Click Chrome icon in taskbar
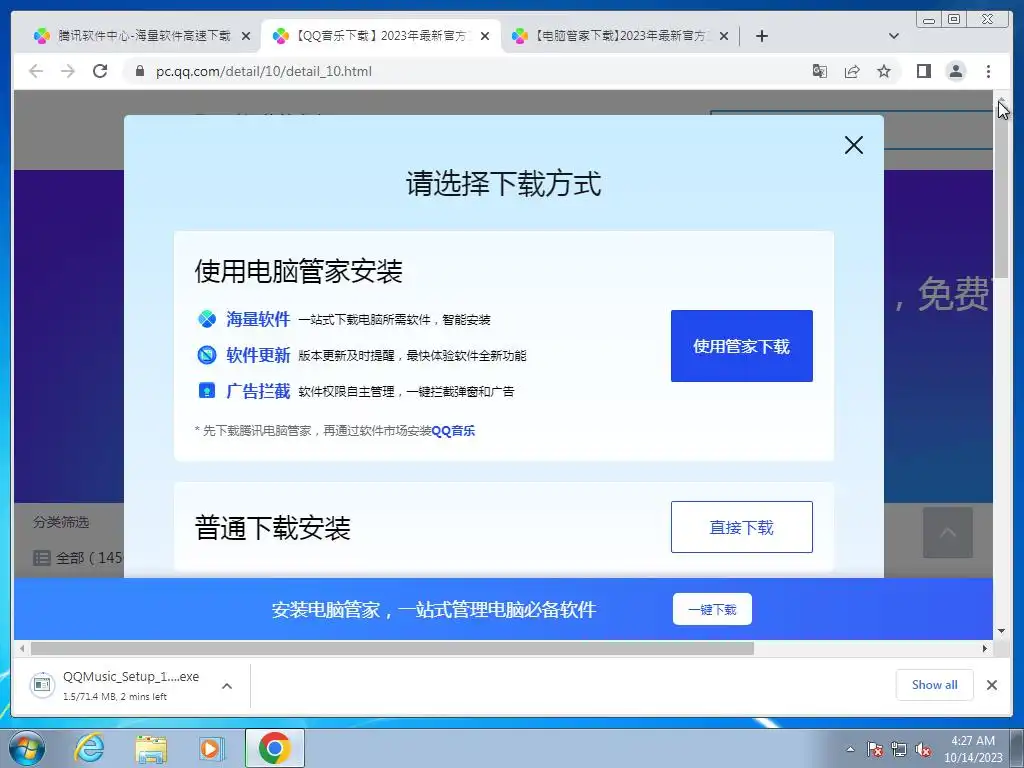1024x768 pixels. tap(275, 748)
